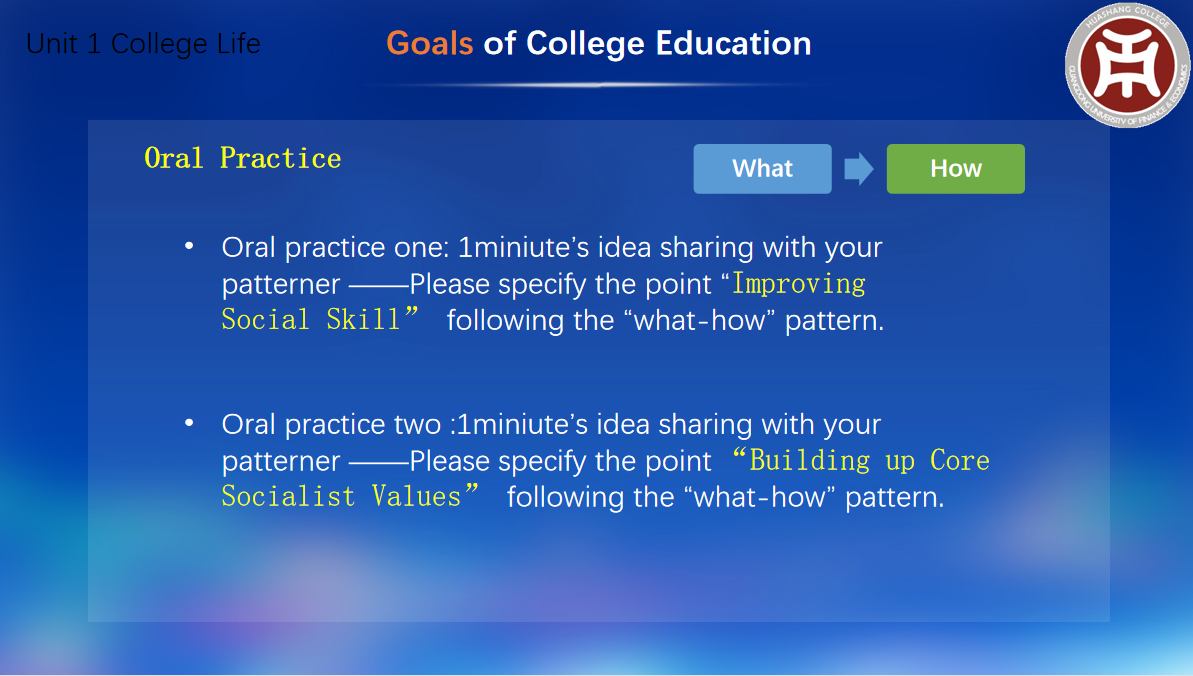Click the arrow between What and How
1193x676 pixels.
pyautogui.click(x=858, y=169)
